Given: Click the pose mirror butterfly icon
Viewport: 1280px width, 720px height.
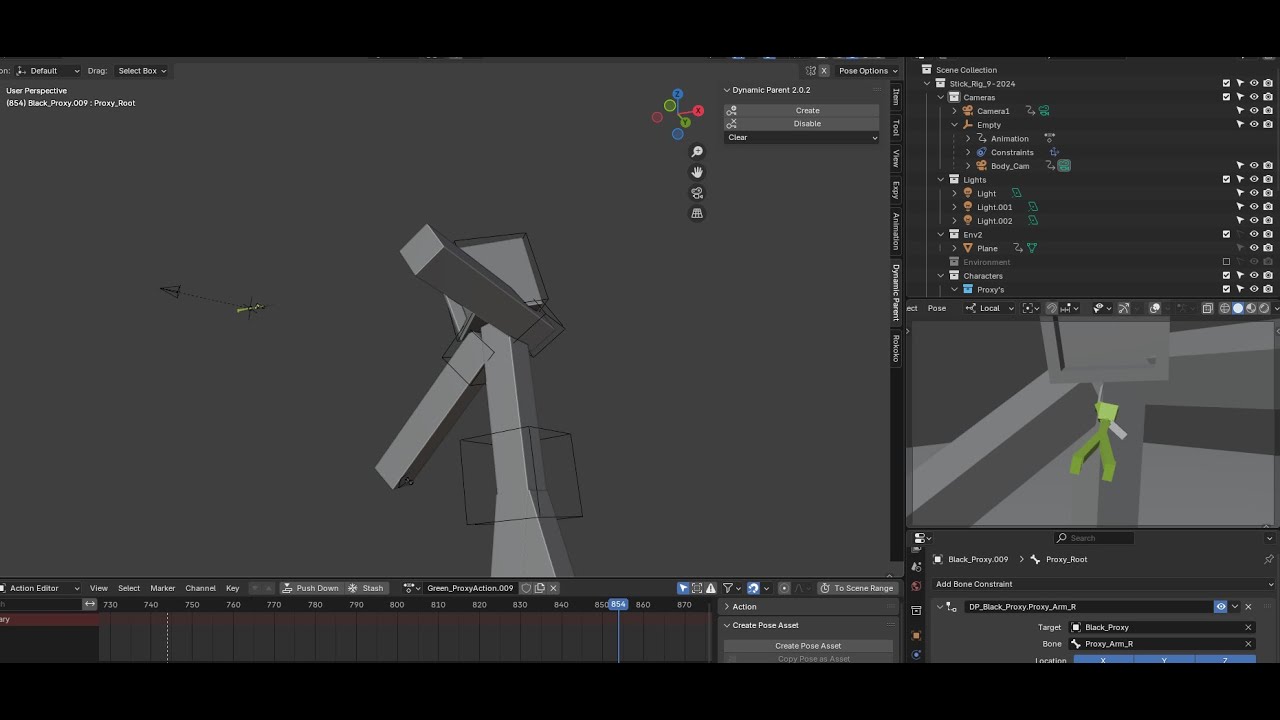Looking at the screenshot, I should point(811,71).
